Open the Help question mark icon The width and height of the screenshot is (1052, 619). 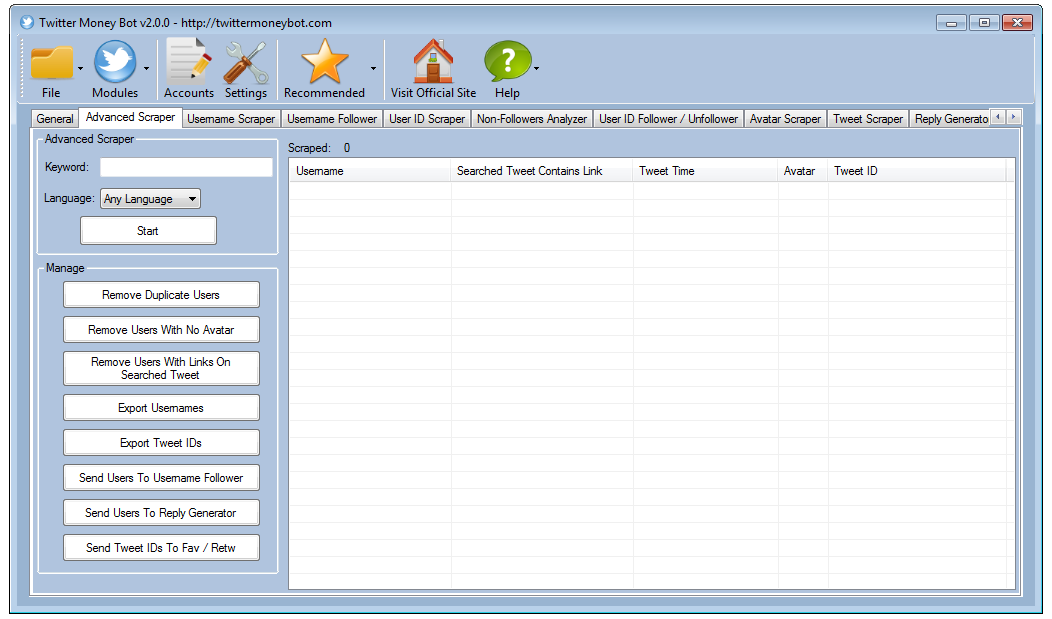(x=507, y=61)
